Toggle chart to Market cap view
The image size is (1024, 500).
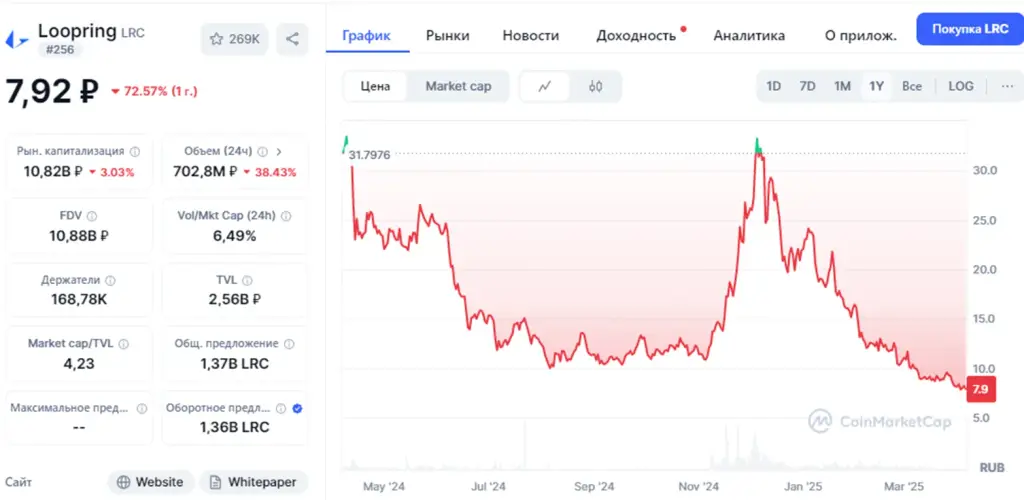[x=458, y=86]
